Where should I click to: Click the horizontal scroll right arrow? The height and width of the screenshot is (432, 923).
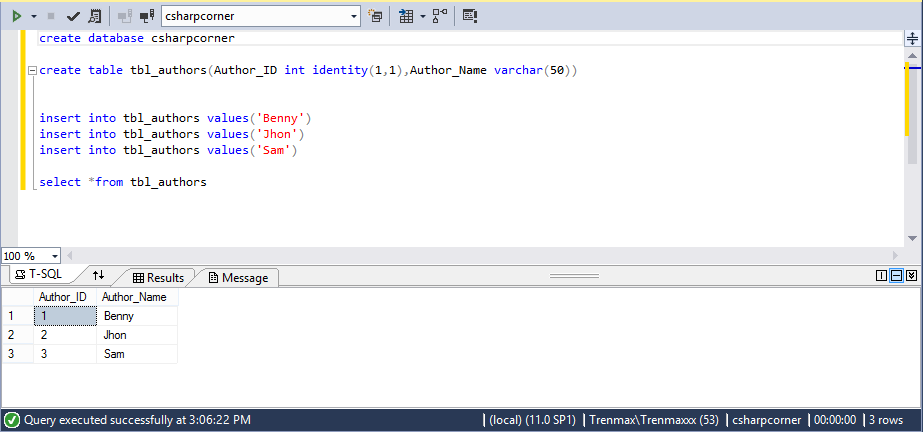(896, 256)
